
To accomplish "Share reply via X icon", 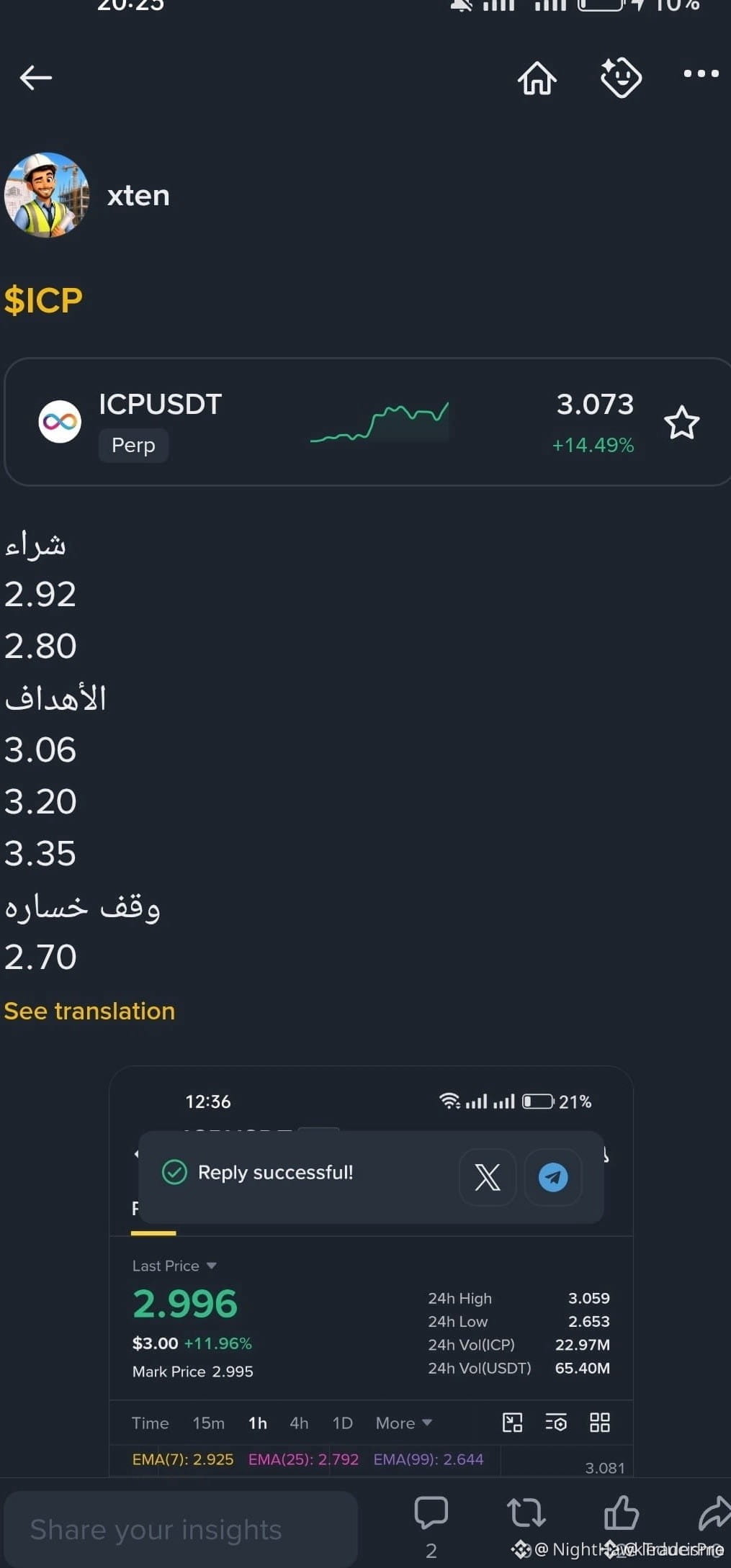I will click(488, 1177).
